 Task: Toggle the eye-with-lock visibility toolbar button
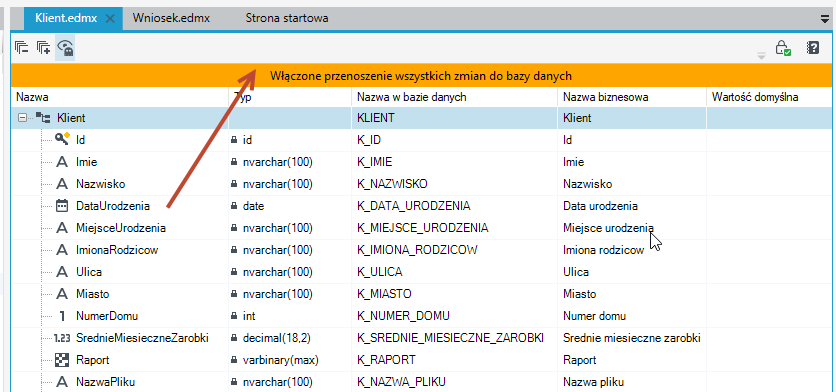(x=65, y=47)
